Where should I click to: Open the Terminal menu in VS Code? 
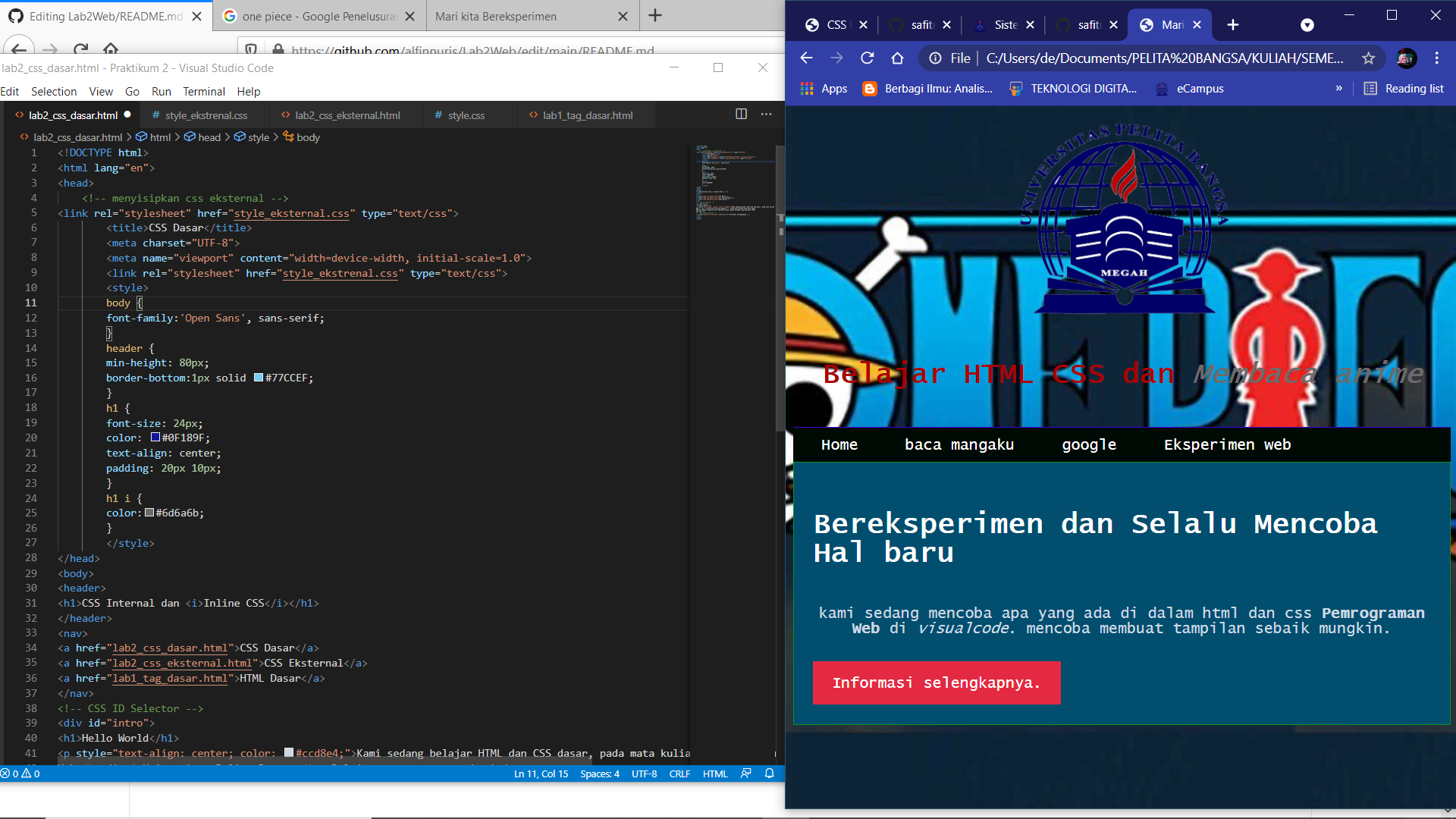[x=203, y=91]
